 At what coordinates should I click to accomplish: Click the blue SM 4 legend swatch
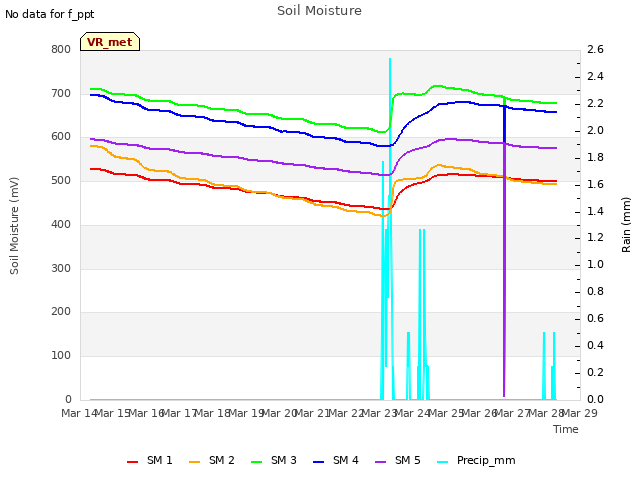pyautogui.click(x=319, y=462)
